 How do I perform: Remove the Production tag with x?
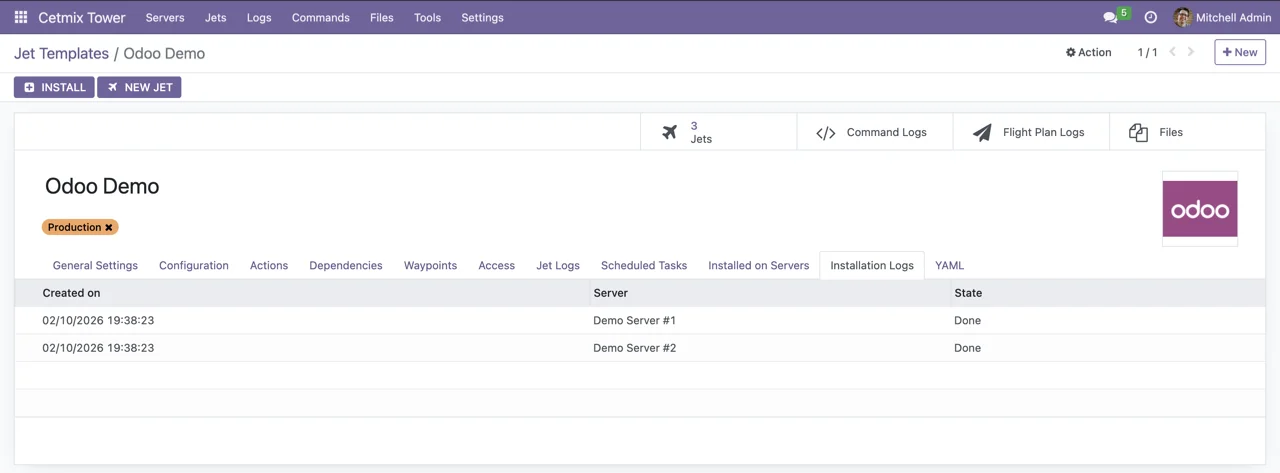(x=109, y=227)
